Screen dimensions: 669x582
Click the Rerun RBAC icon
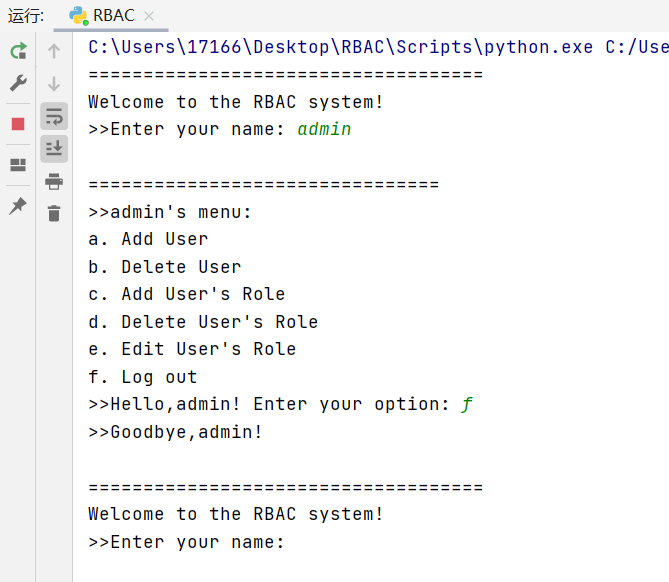coord(18,51)
